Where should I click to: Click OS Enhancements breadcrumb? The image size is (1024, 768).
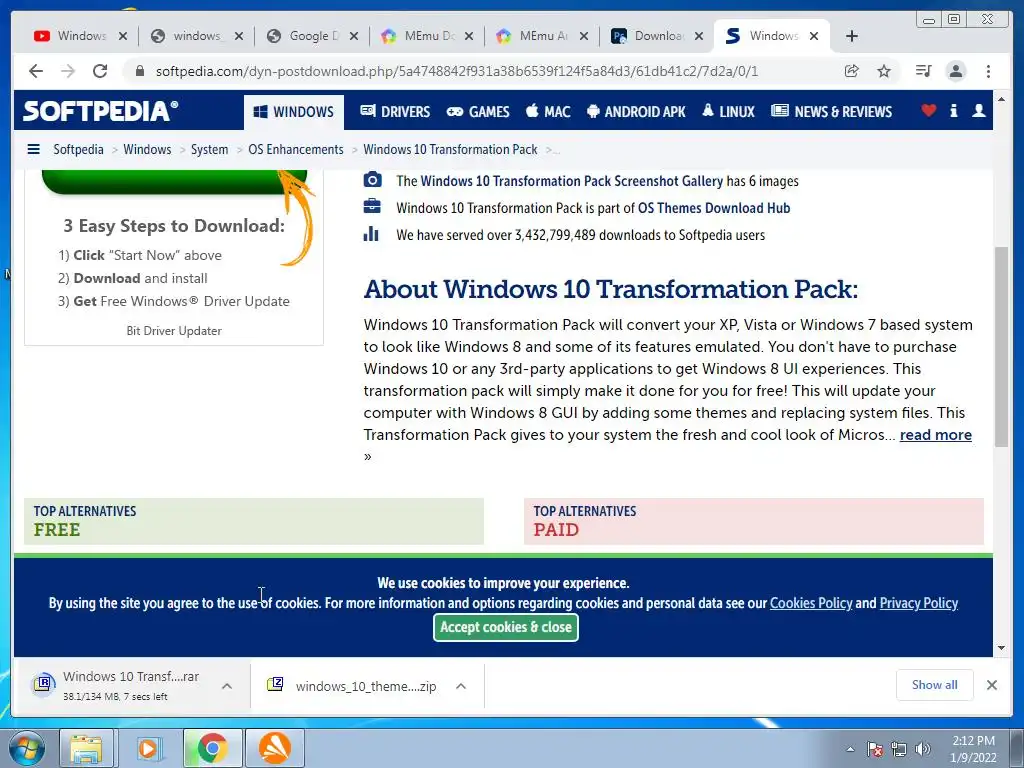(296, 150)
